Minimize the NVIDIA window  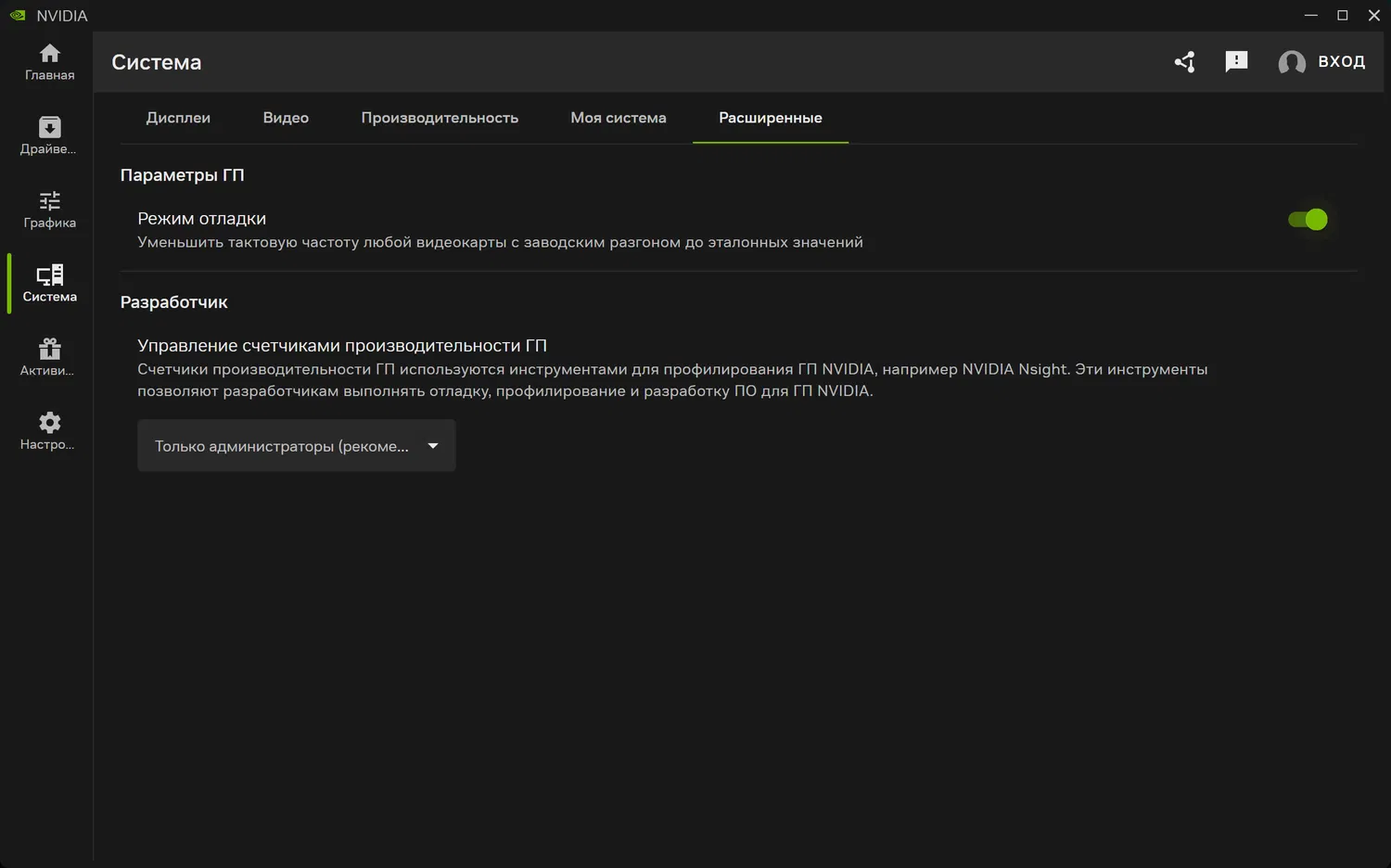point(1311,16)
